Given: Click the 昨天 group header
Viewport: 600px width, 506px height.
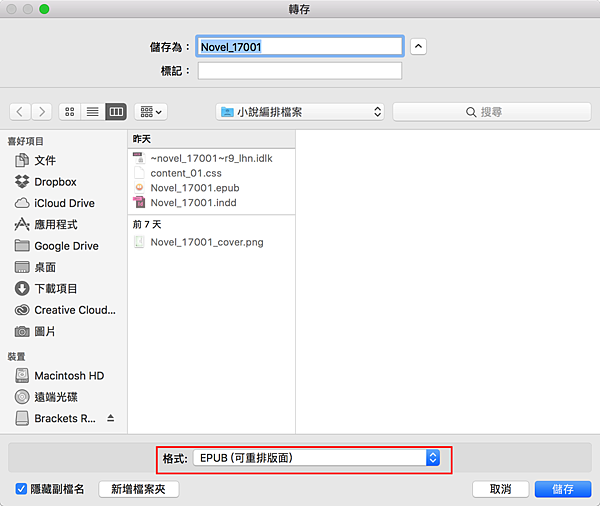Looking at the screenshot, I should point(211,139).
